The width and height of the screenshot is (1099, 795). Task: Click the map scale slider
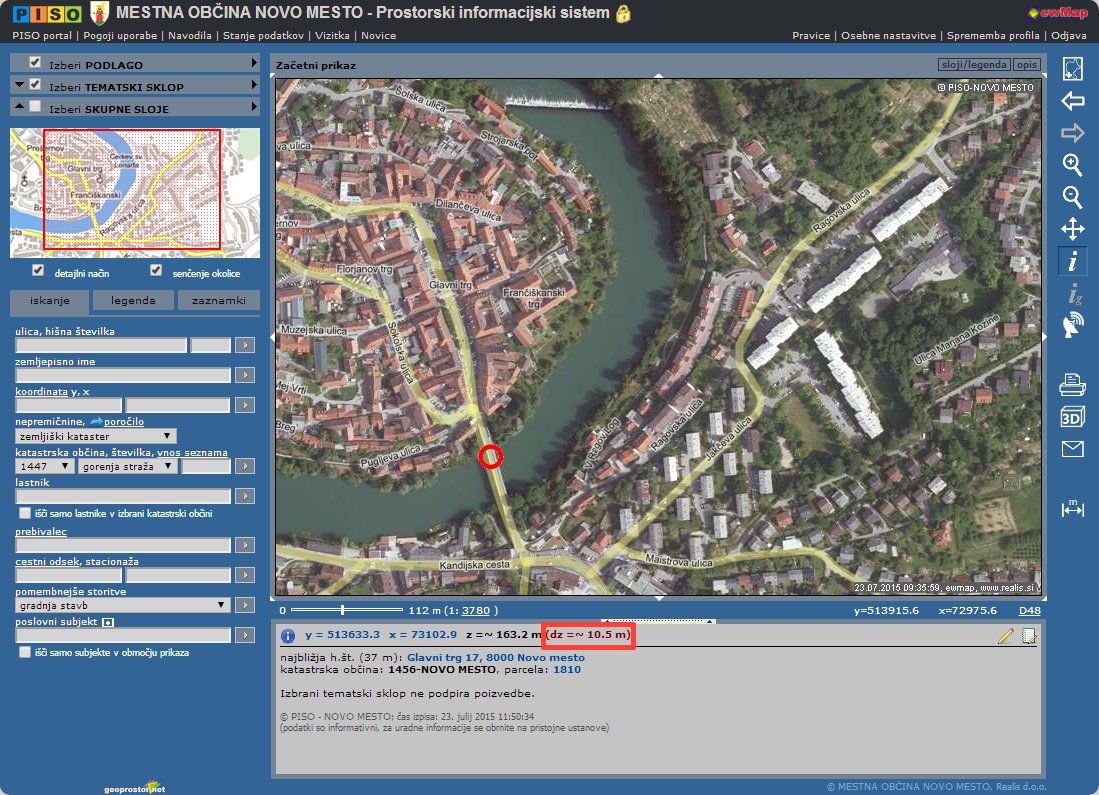343,609
